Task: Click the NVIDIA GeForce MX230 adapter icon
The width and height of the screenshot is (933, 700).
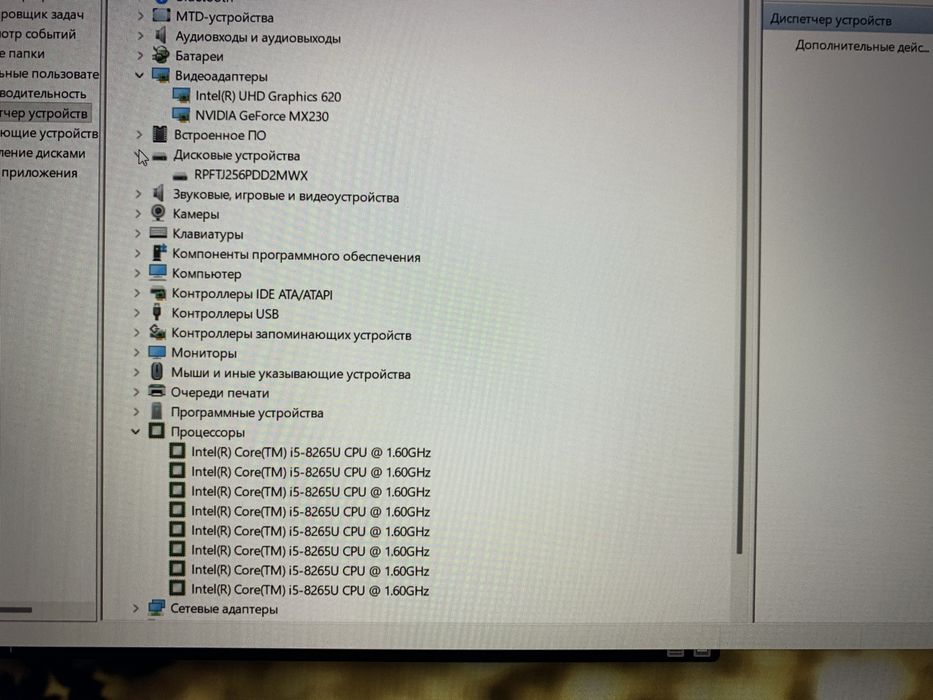Action: [181, 115]
